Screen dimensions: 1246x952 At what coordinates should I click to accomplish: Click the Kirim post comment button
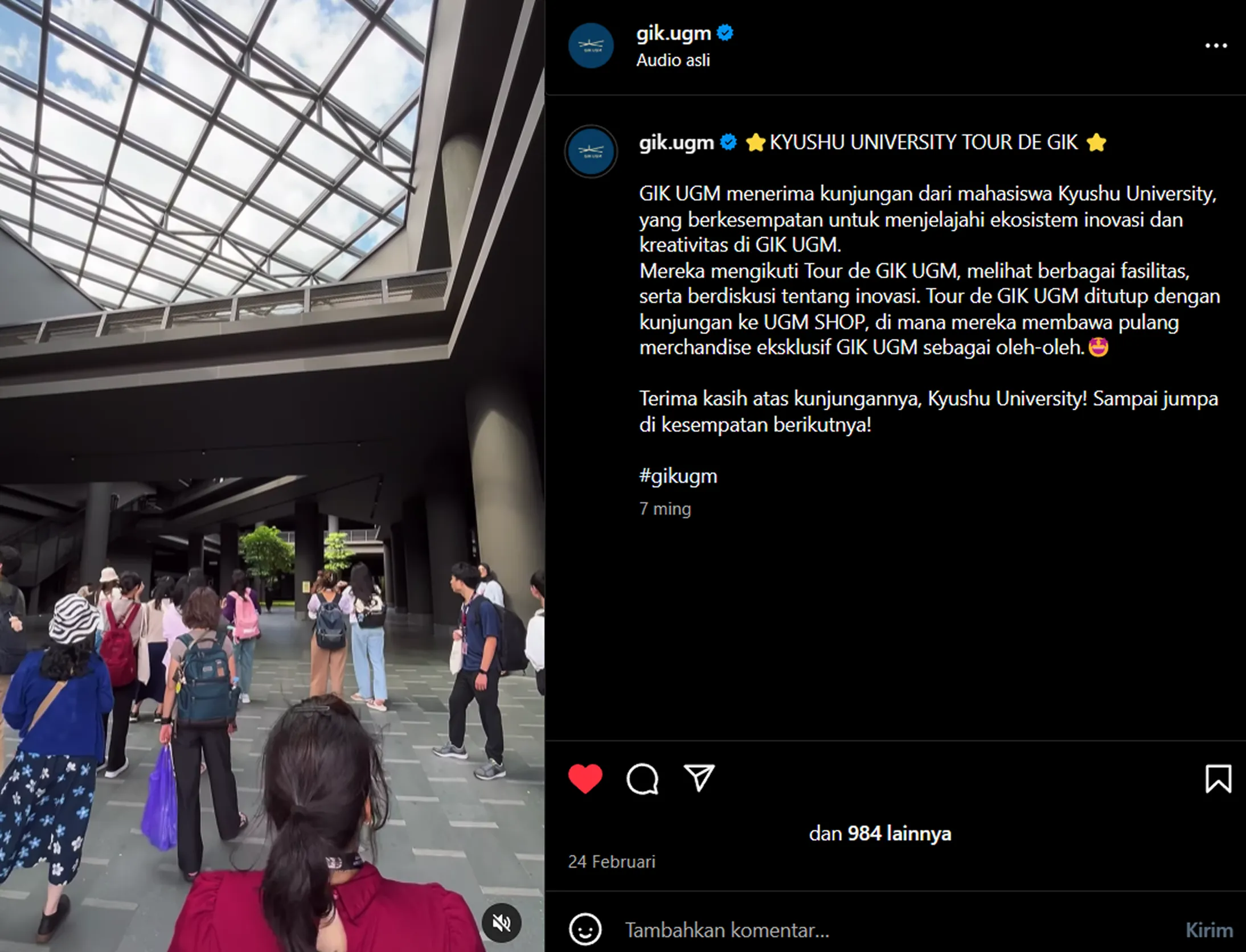point(1209,930)
